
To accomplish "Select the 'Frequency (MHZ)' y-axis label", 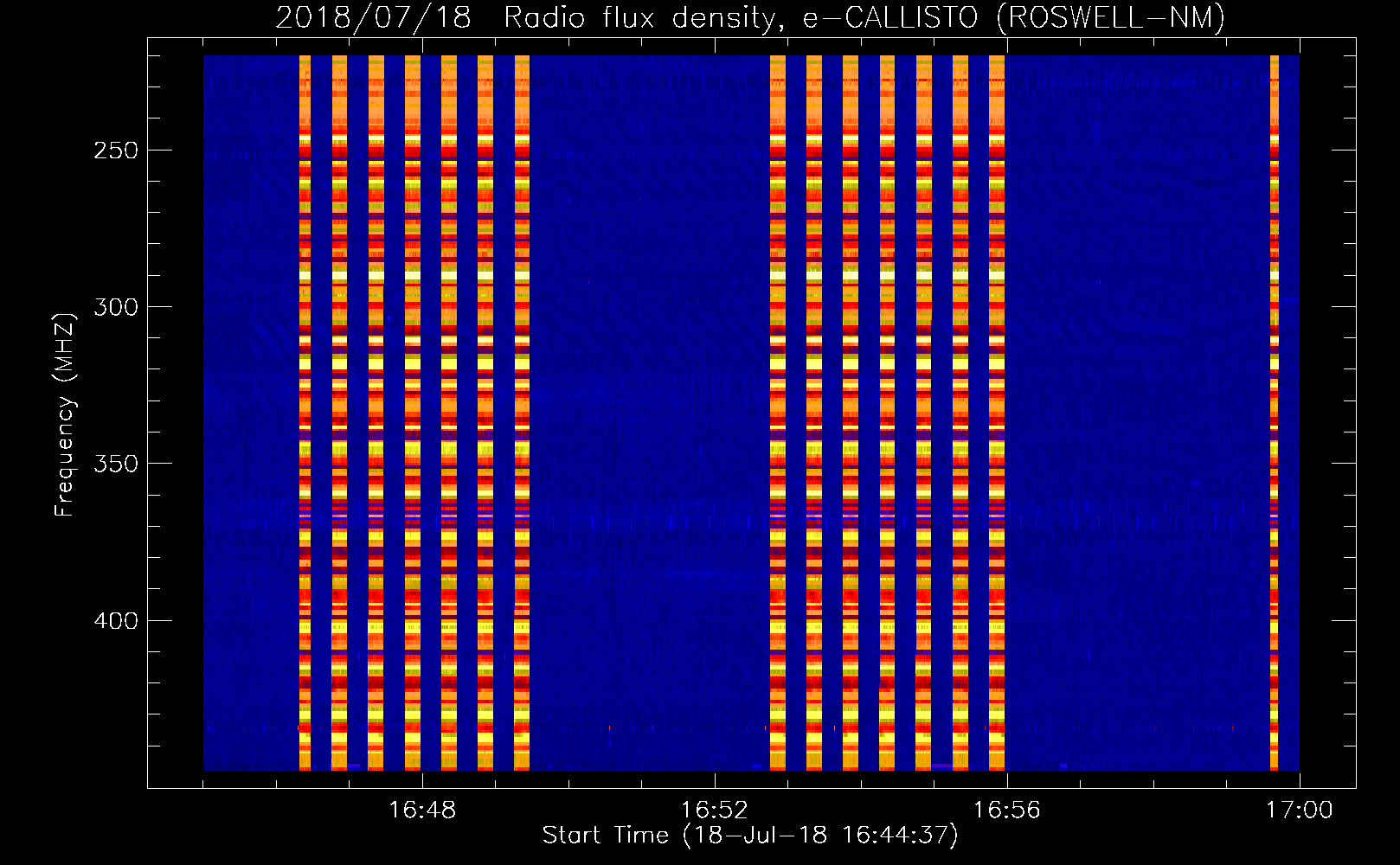I will [65, 415].
